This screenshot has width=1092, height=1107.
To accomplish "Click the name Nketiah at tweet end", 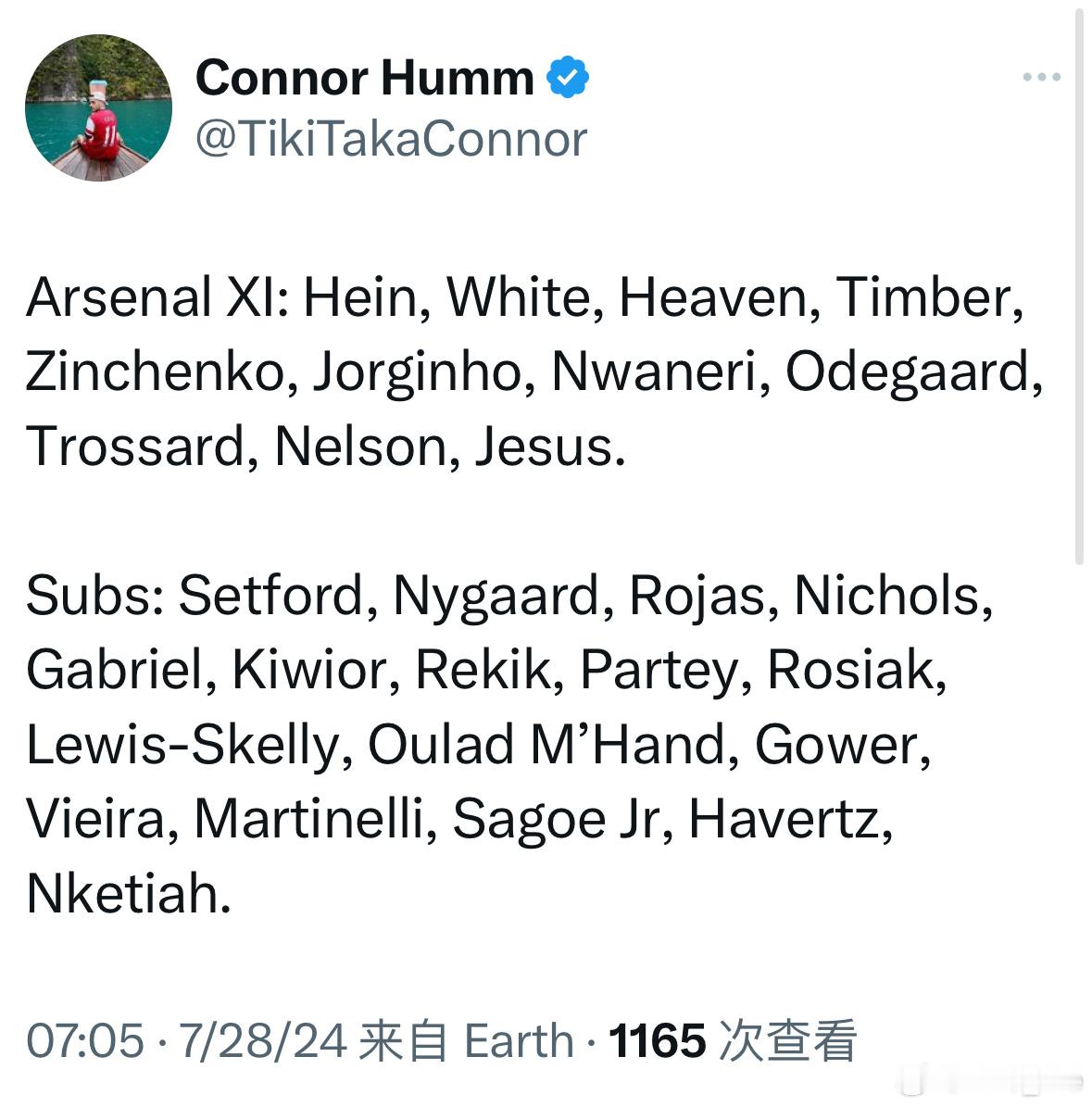I will point(129,894).
